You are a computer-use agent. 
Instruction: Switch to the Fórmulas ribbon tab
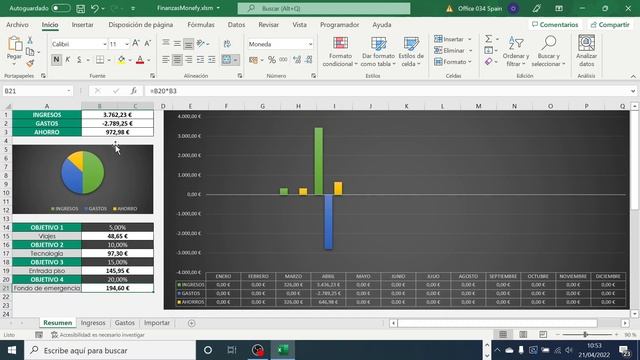[x=201, y=25]
